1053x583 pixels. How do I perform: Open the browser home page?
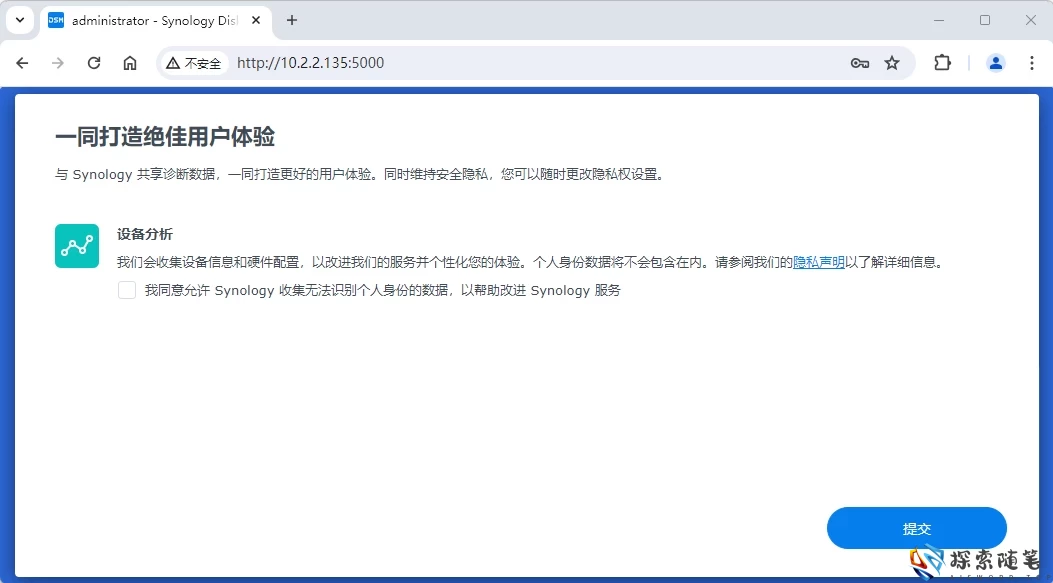(130, 62)
